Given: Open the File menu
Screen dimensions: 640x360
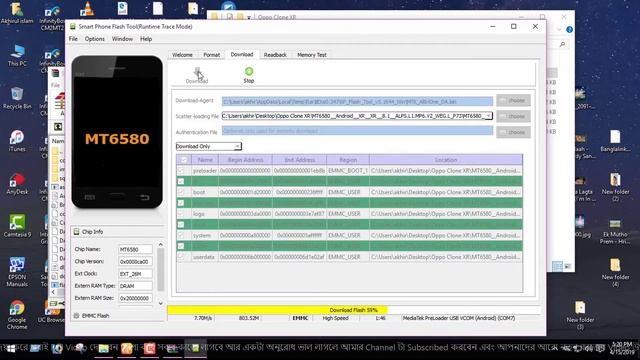Looking at the screenshot, I should click(73, 39).
